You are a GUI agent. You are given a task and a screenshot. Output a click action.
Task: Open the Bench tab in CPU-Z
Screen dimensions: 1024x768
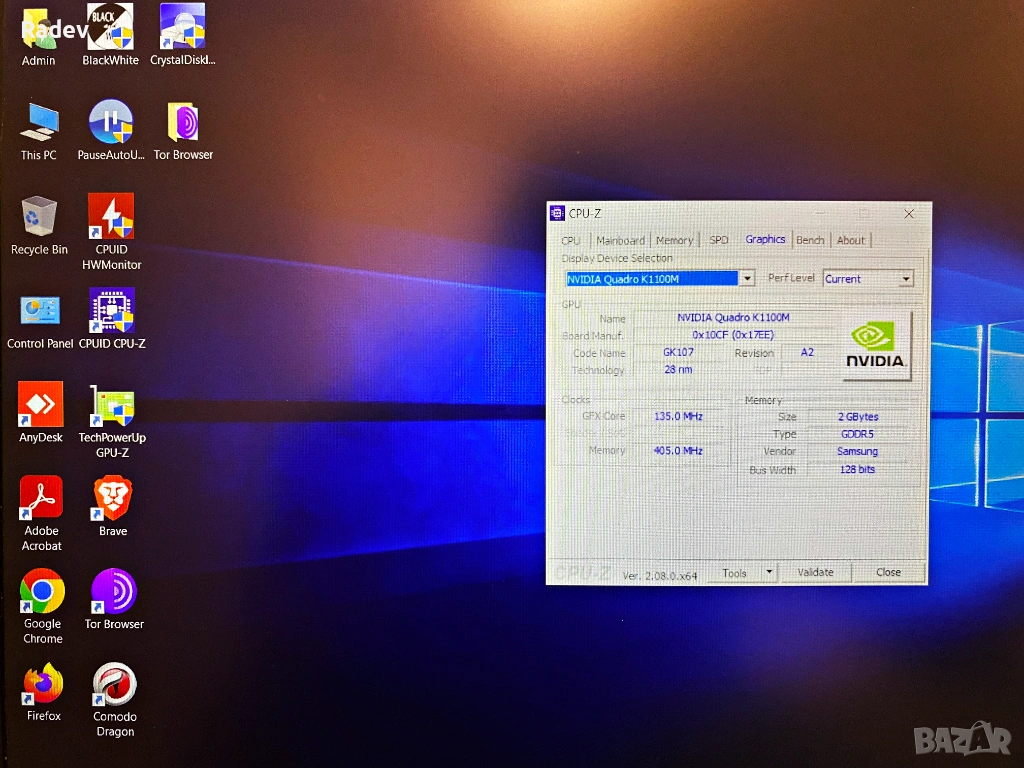click(810, 241)
